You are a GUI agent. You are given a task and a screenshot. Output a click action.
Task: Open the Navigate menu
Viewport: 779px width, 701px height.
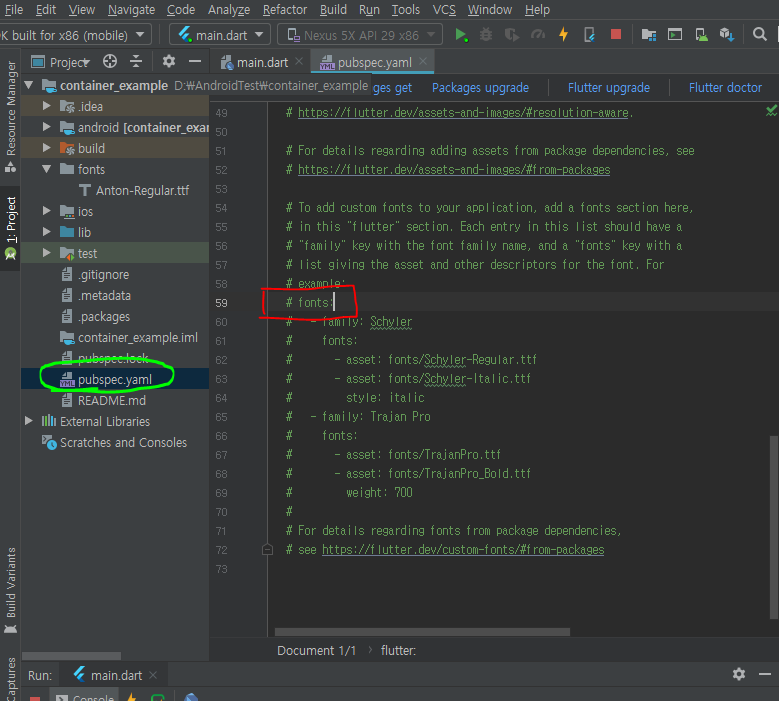tap(131, 9)
